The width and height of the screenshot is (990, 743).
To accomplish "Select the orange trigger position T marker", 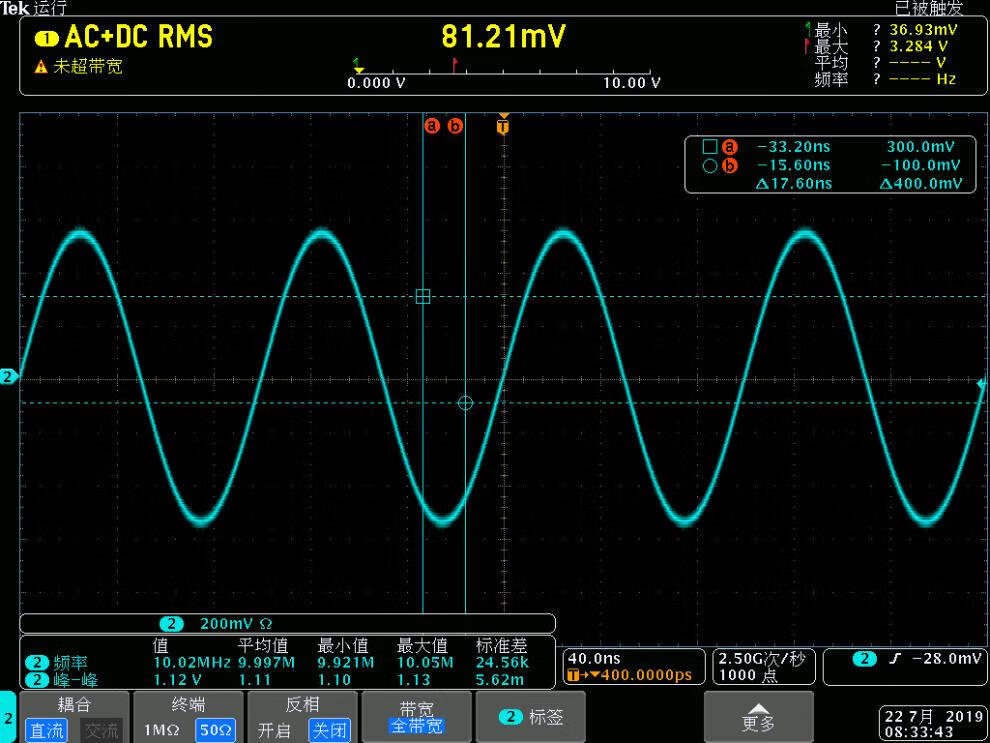I will tap(503, 125).
